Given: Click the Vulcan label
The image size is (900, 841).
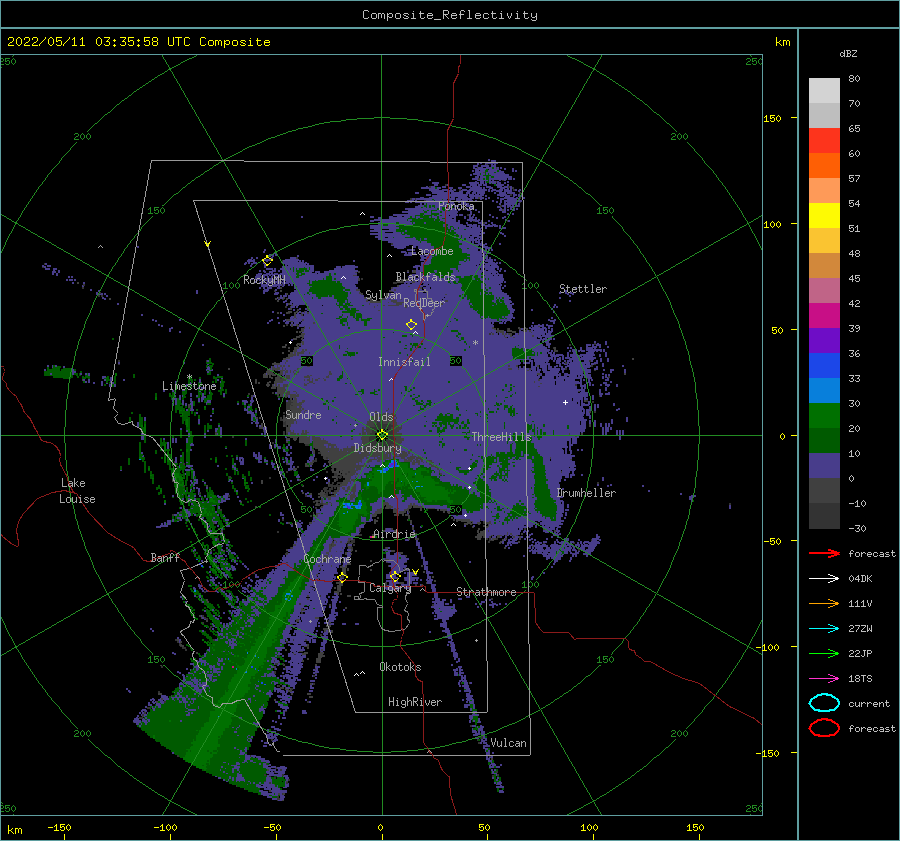Looking at the screenshot, I should (x=509, y=743).
